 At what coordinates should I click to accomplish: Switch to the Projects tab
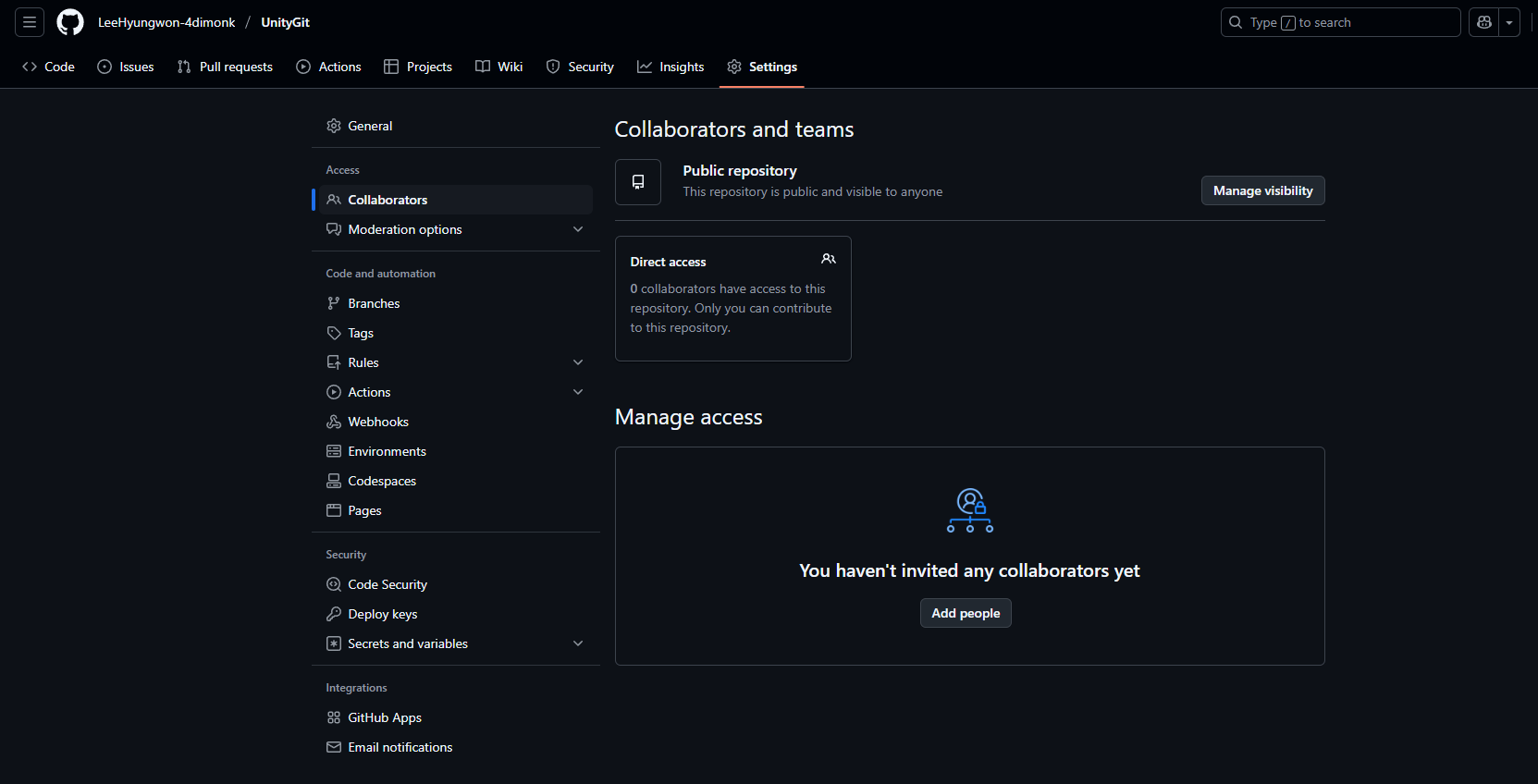point(418,67)
